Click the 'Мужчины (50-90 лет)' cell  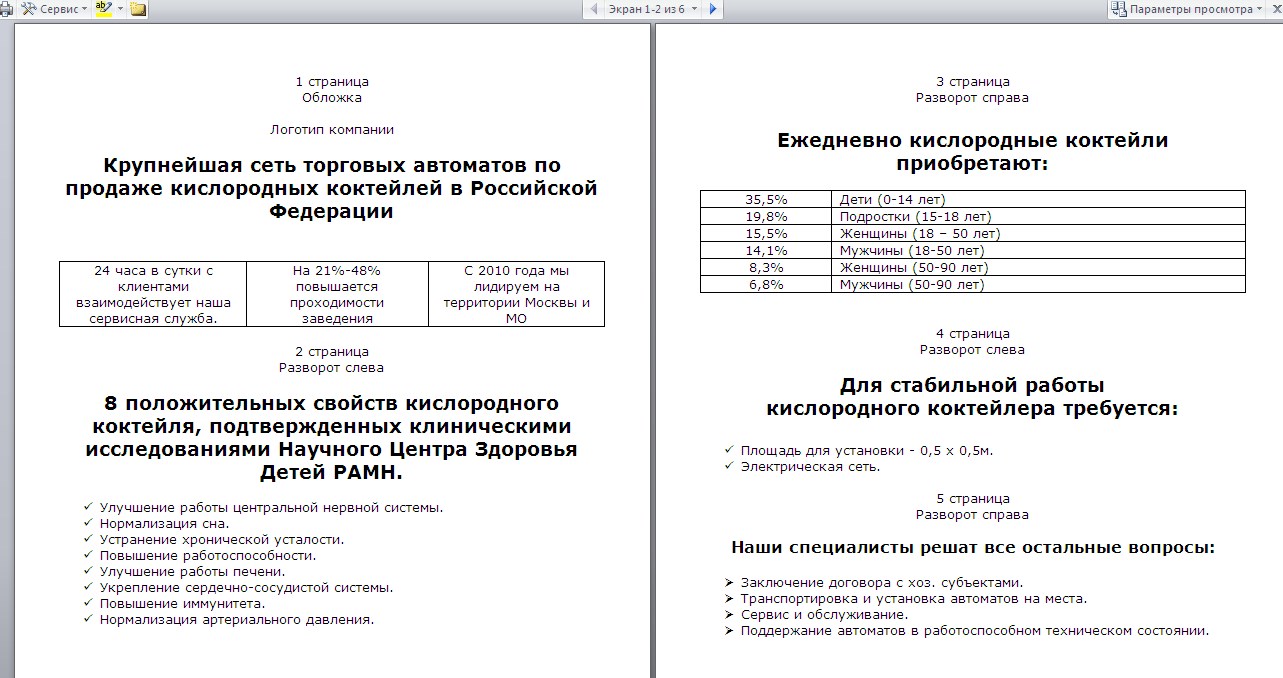pyautogui.click(x=1038, y=284)
